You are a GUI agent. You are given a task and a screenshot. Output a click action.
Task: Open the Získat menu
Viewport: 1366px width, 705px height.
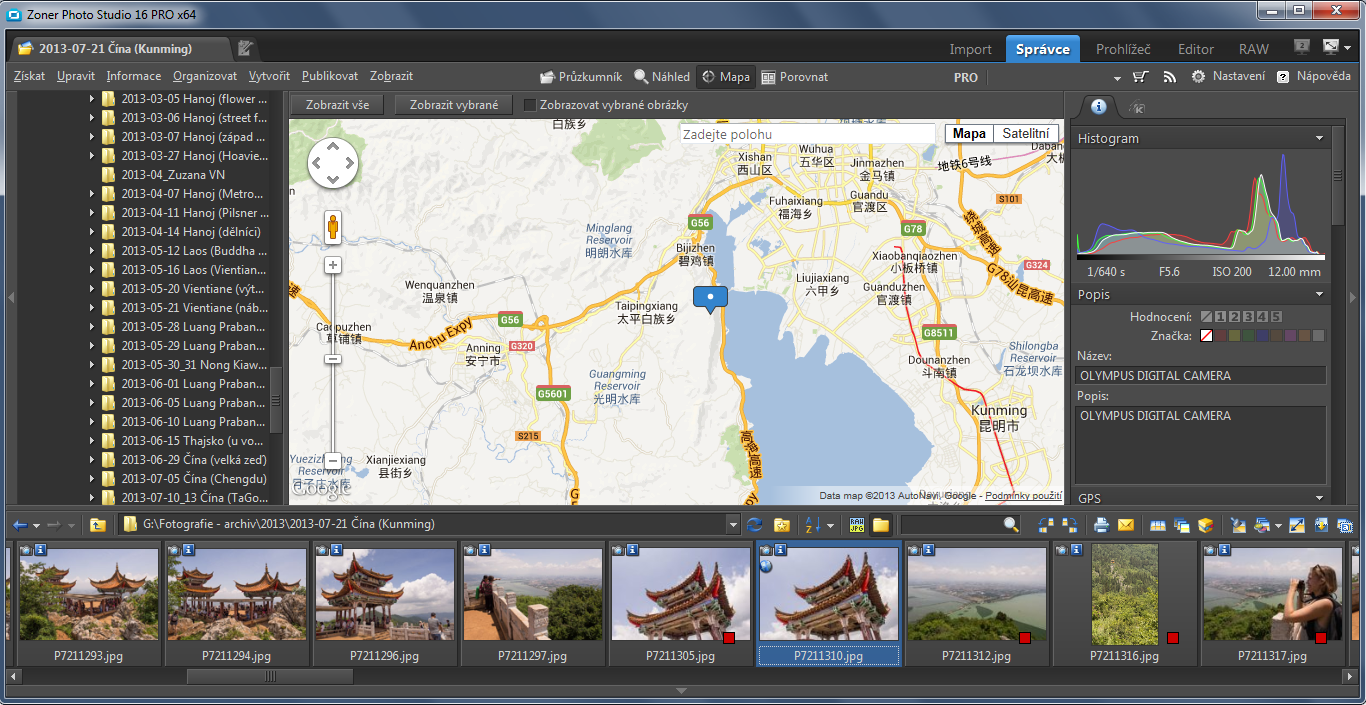click(x=30, y=76)
